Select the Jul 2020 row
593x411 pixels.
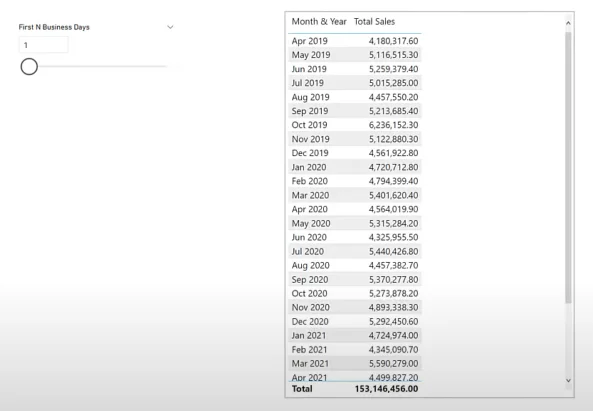pyautogui.click(x=355, y=251)
